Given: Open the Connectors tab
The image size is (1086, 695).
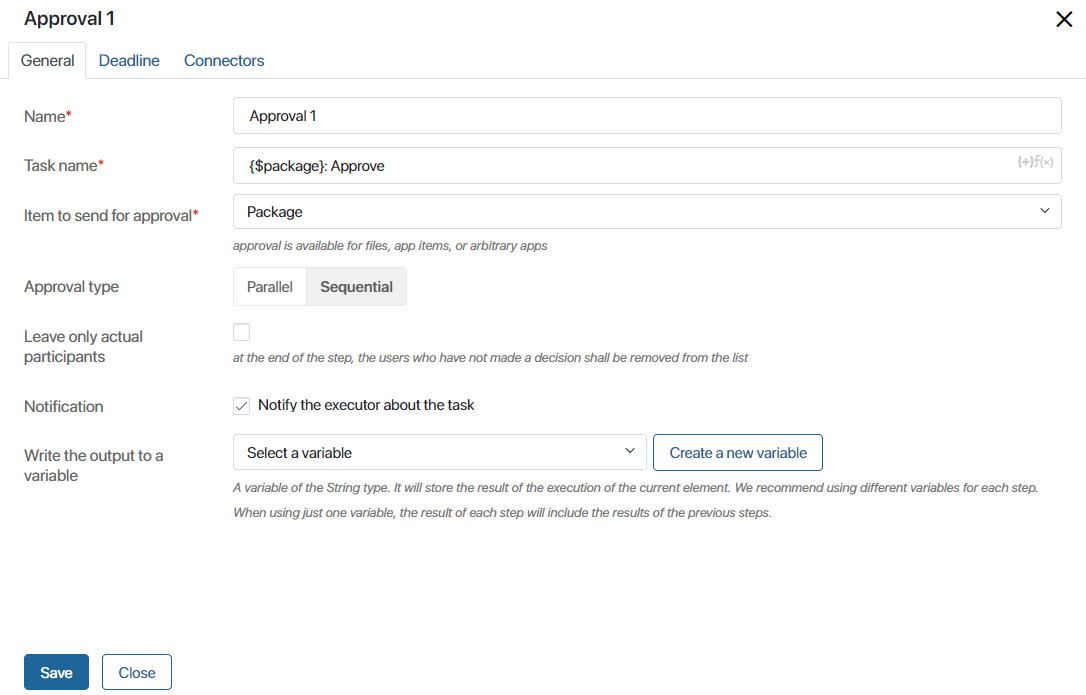Looking at the screenshot, I should click(x=224, y=60).
